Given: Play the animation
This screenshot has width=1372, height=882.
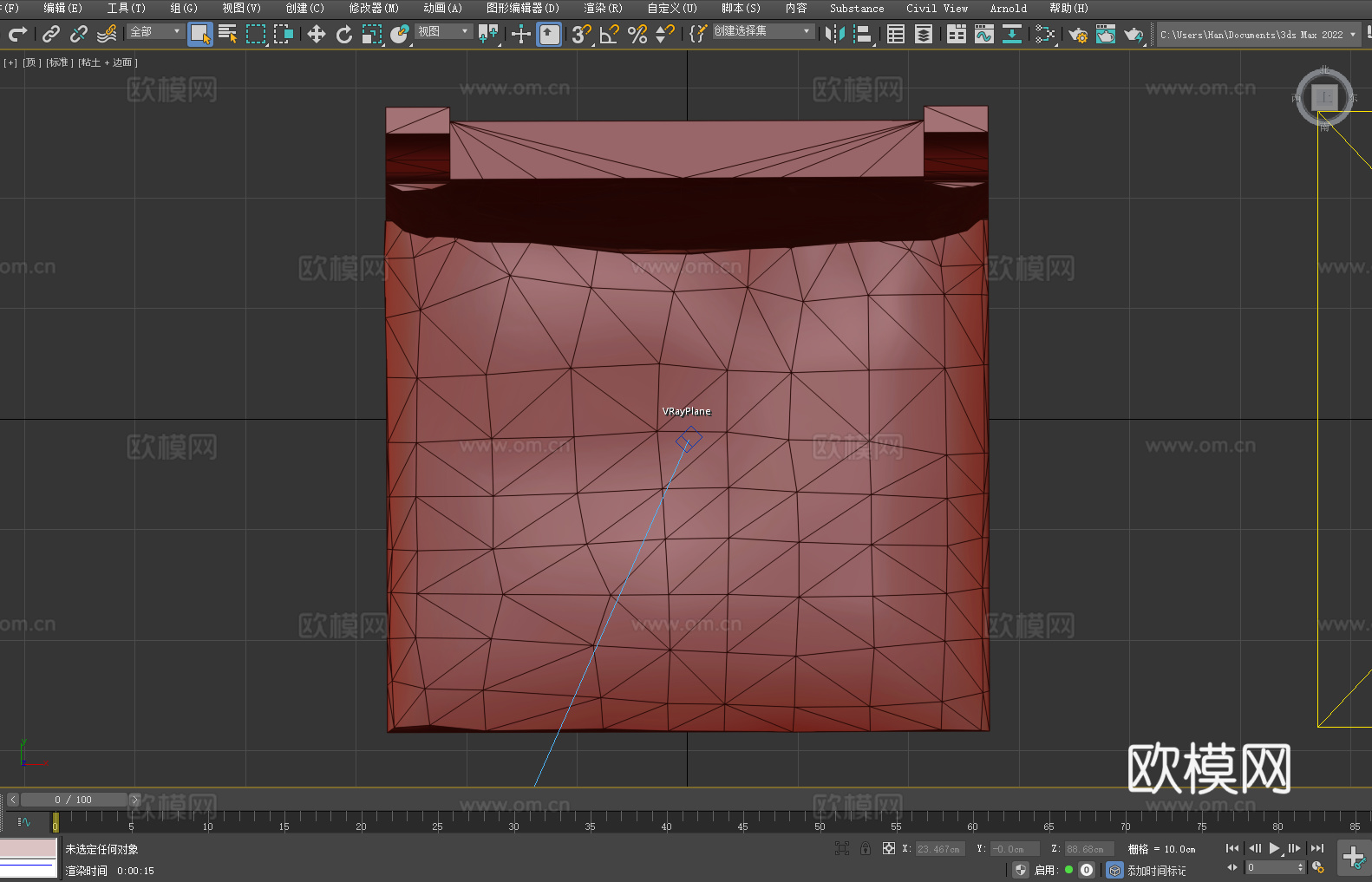Looking at the screenshot, I should 1274,848.
